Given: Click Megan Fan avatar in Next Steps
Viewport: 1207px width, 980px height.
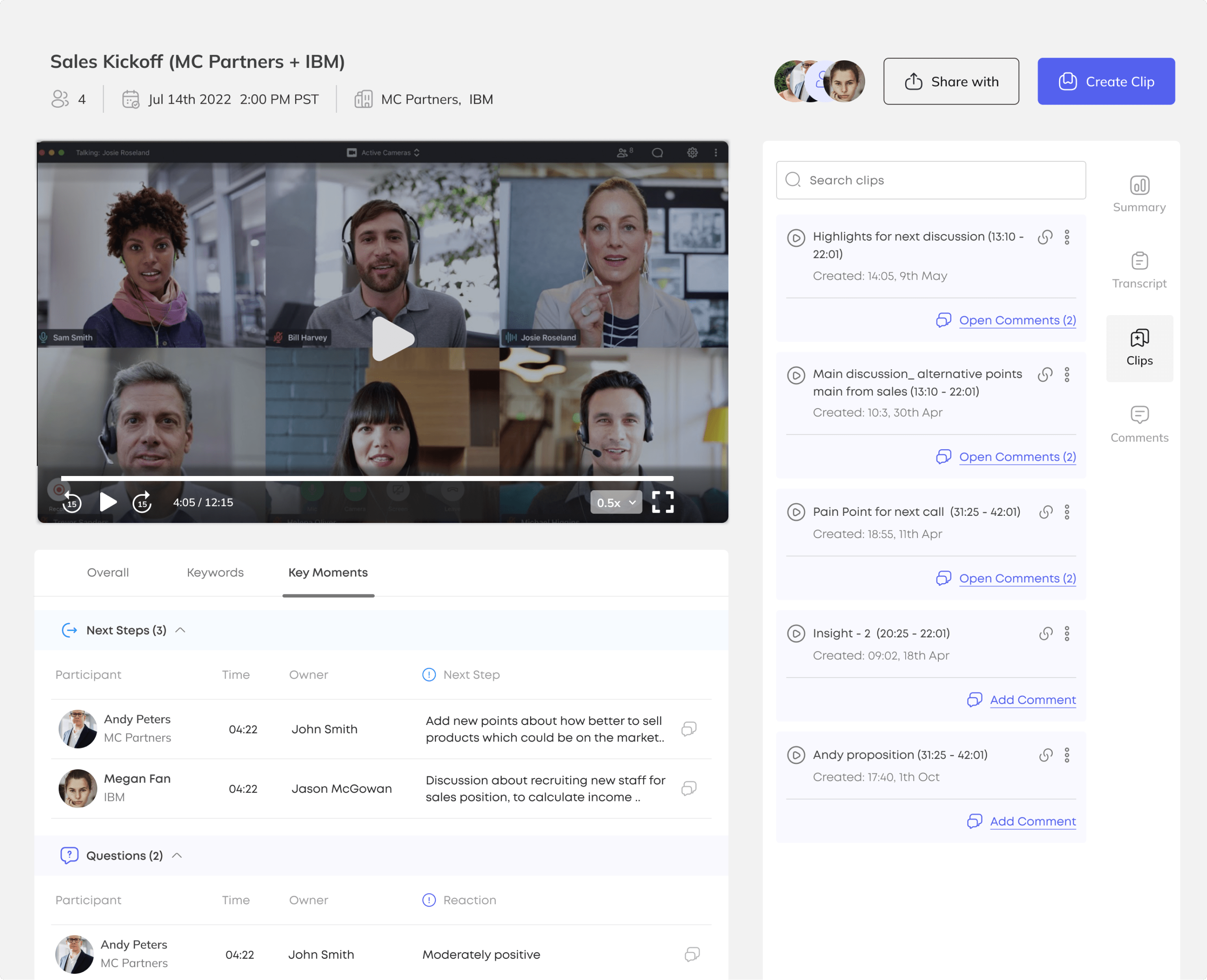Looking at the screenshot, I should [x=78, y=788].
